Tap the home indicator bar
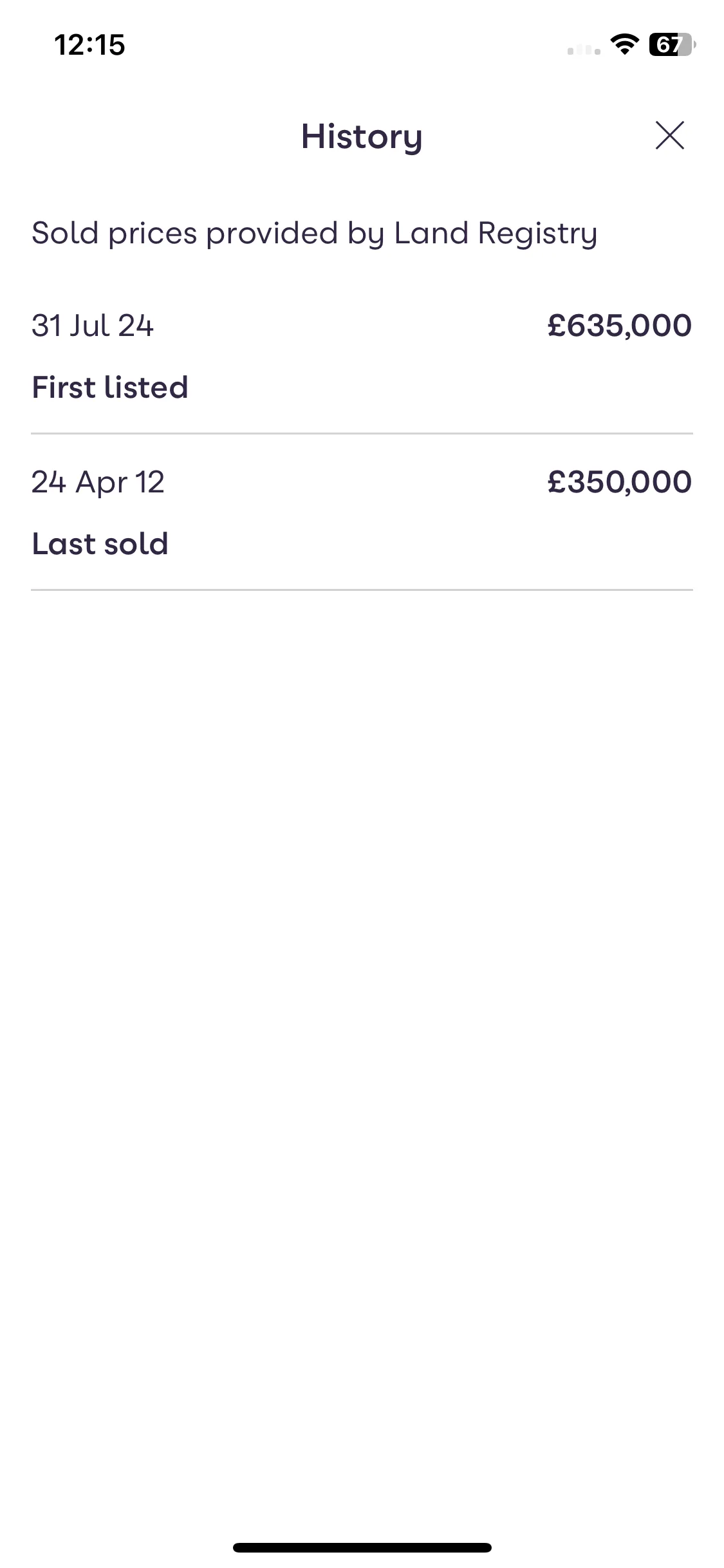The image size is (724, 1568). point(362,1547)
